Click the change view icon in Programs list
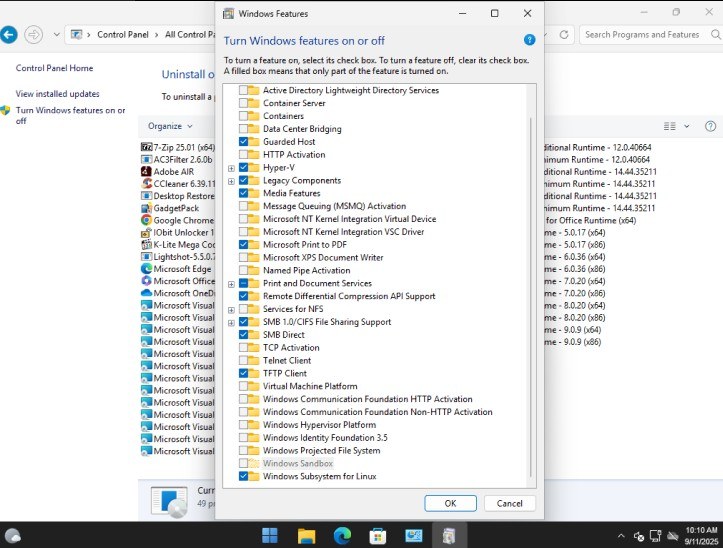723x548 pixels. click(x=670, y=126)
